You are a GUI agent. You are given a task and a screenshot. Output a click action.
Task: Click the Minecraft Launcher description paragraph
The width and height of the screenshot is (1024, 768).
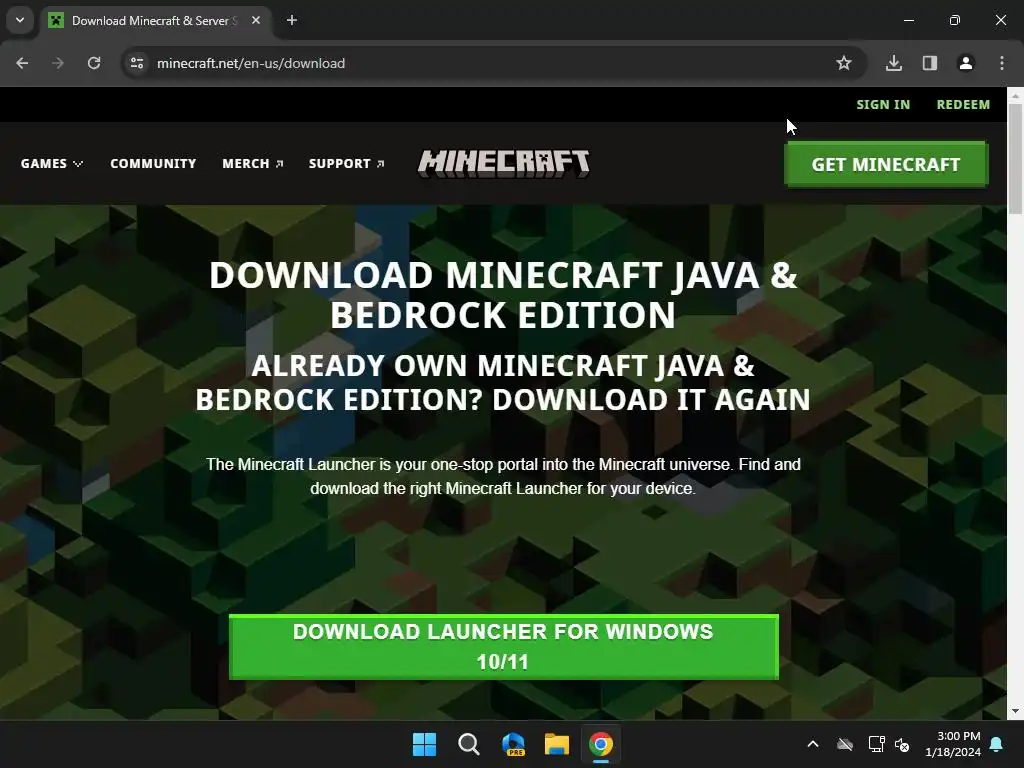pyautogui.click(x=504, y=476)
